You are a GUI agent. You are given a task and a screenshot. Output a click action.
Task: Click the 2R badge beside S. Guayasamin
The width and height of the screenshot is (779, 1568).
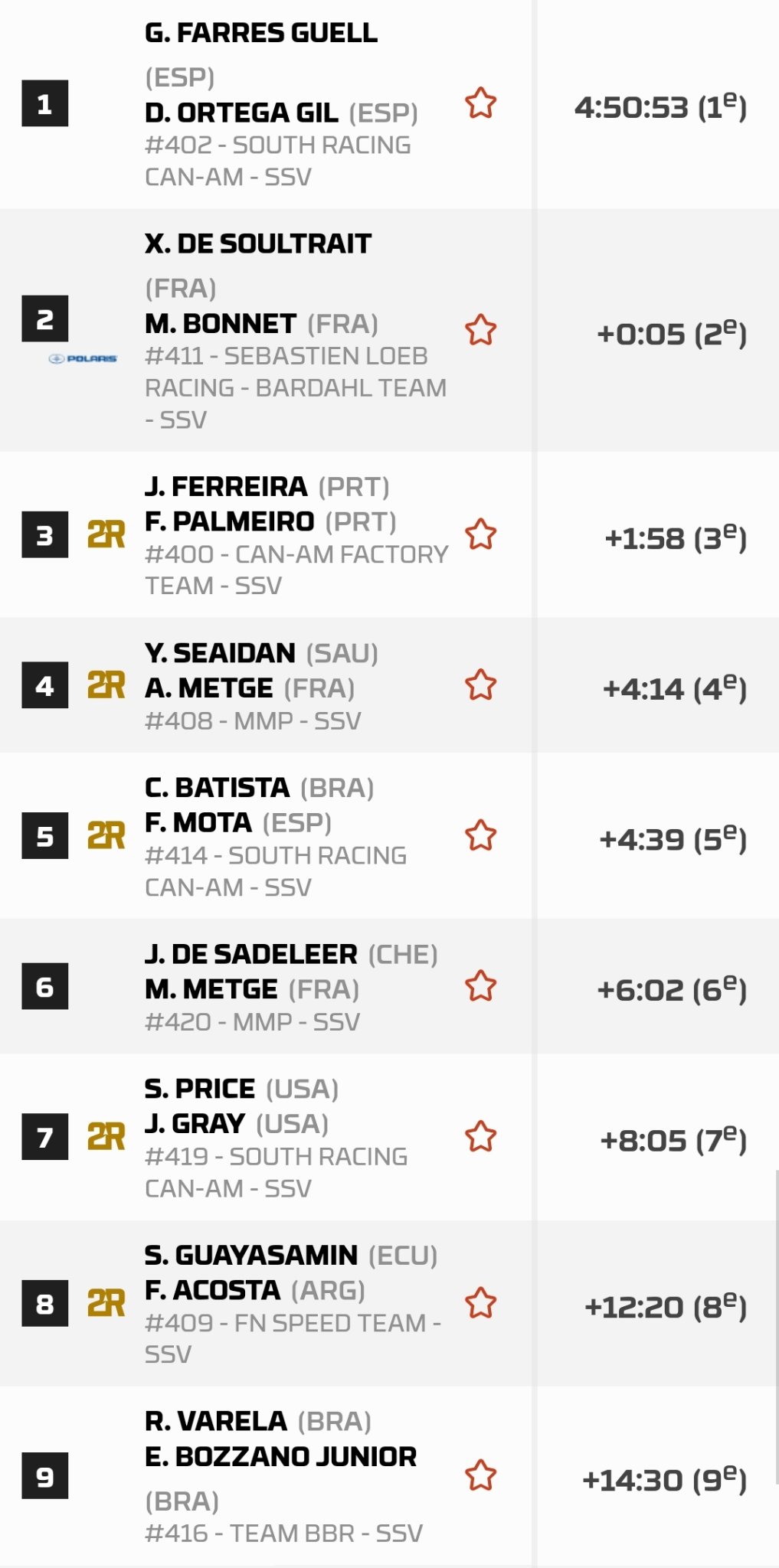[x=106, y=1302]
